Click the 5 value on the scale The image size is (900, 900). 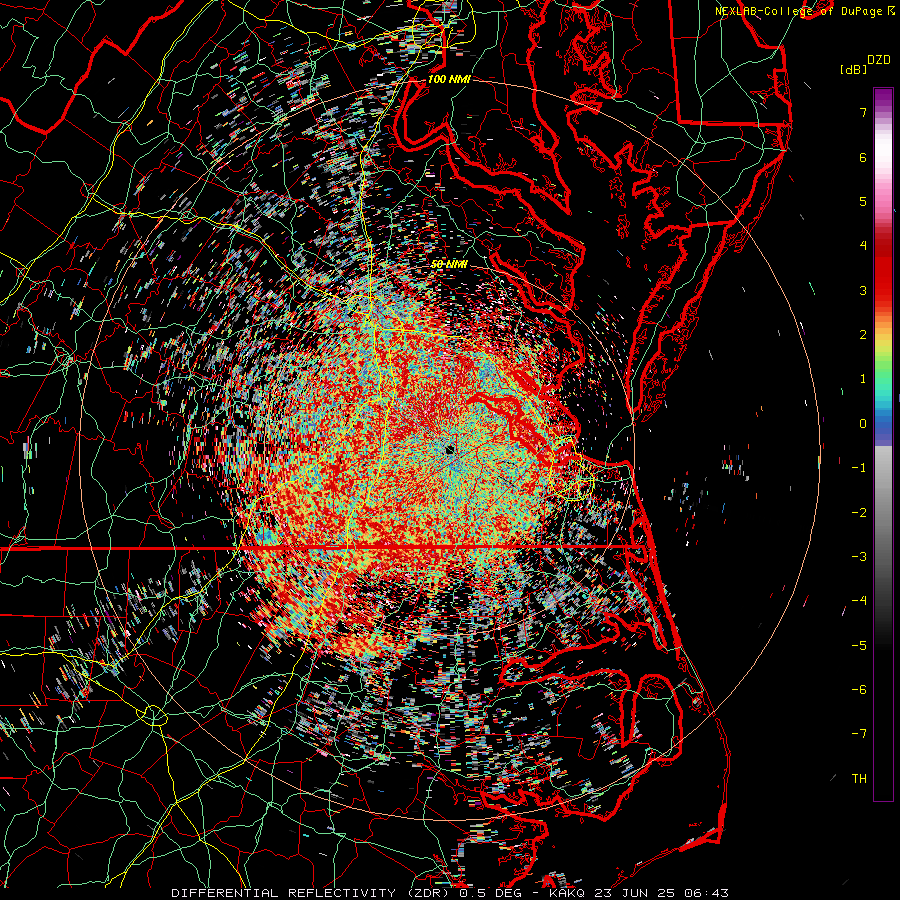[863, 201]
